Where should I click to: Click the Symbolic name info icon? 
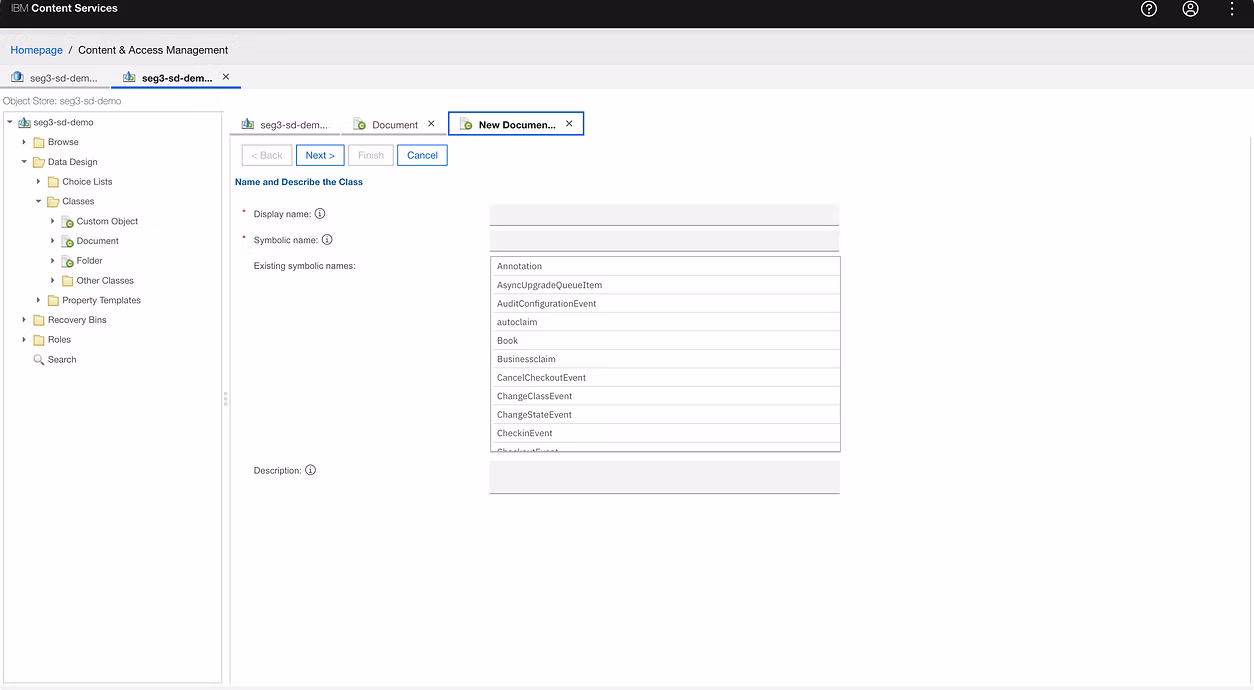[327, 240]
